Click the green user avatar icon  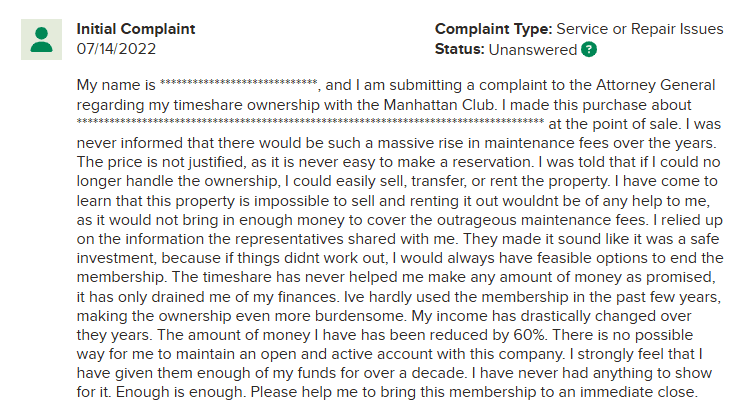pyautogui.click(x=41, y=39)
